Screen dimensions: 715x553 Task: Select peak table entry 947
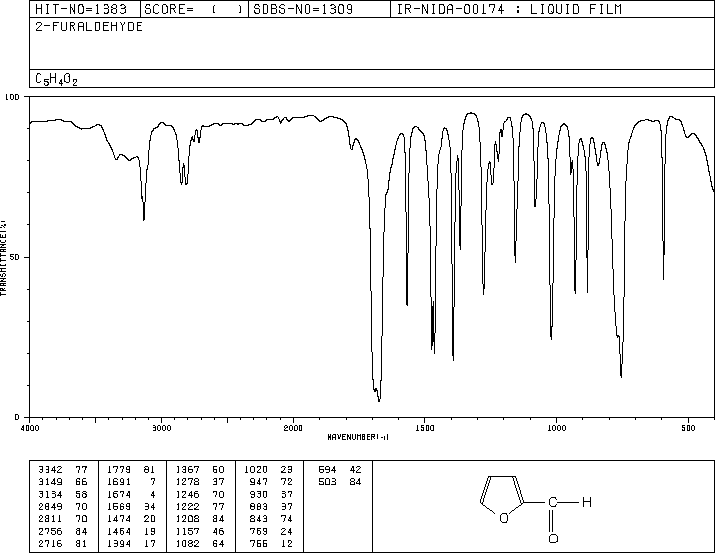tap(259, 482)
